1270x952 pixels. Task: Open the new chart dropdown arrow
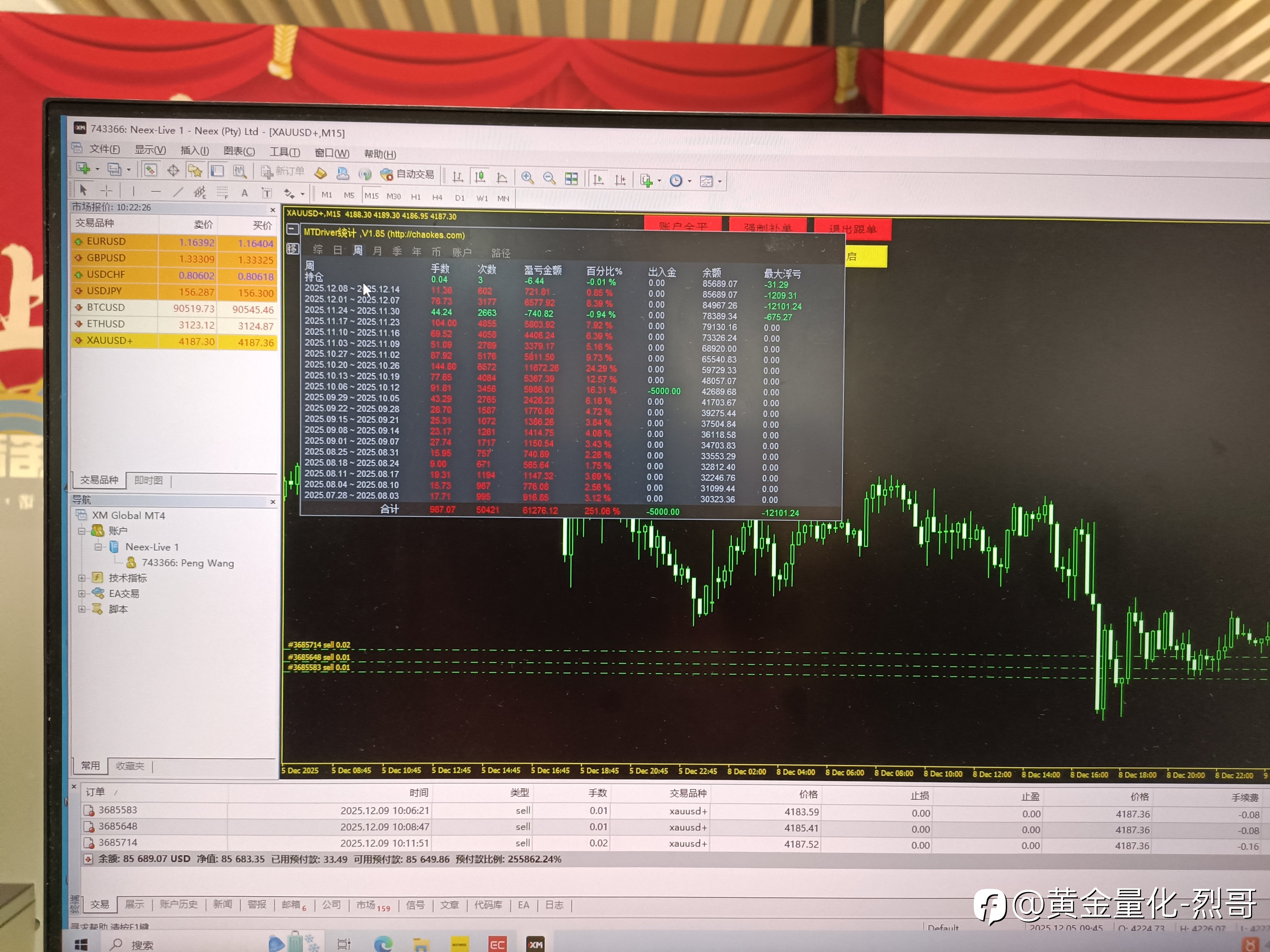tap(97, 169)
